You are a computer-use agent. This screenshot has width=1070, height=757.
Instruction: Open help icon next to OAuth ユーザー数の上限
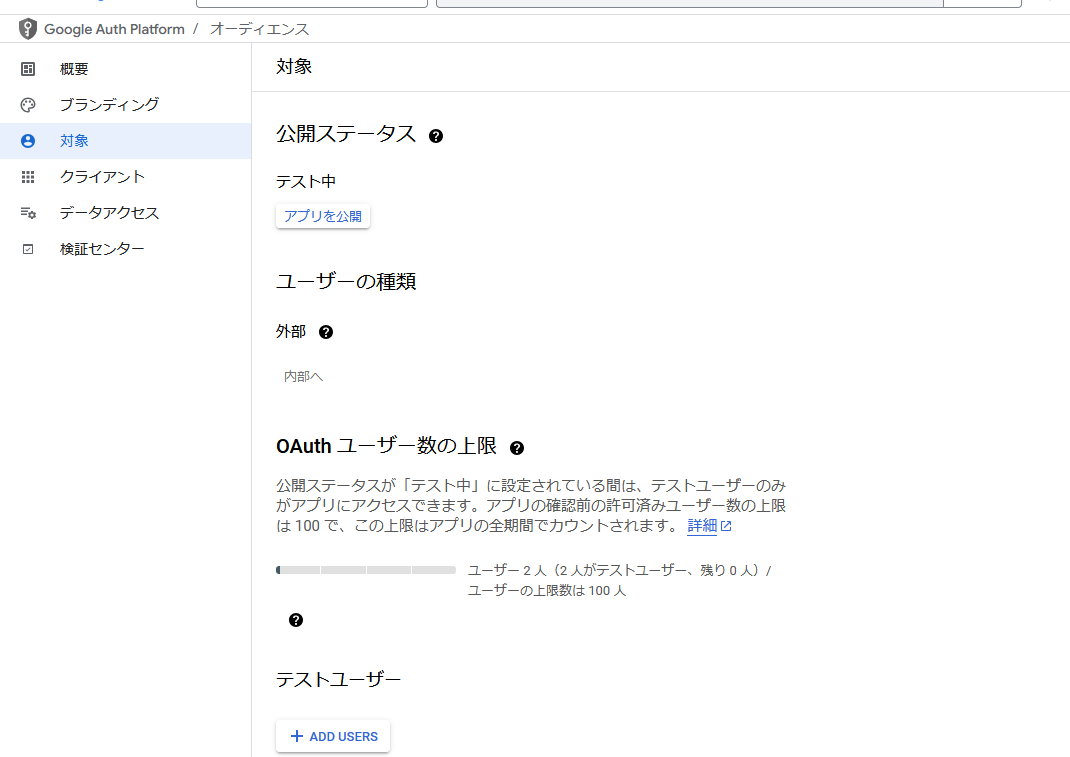tap(517, 448)
